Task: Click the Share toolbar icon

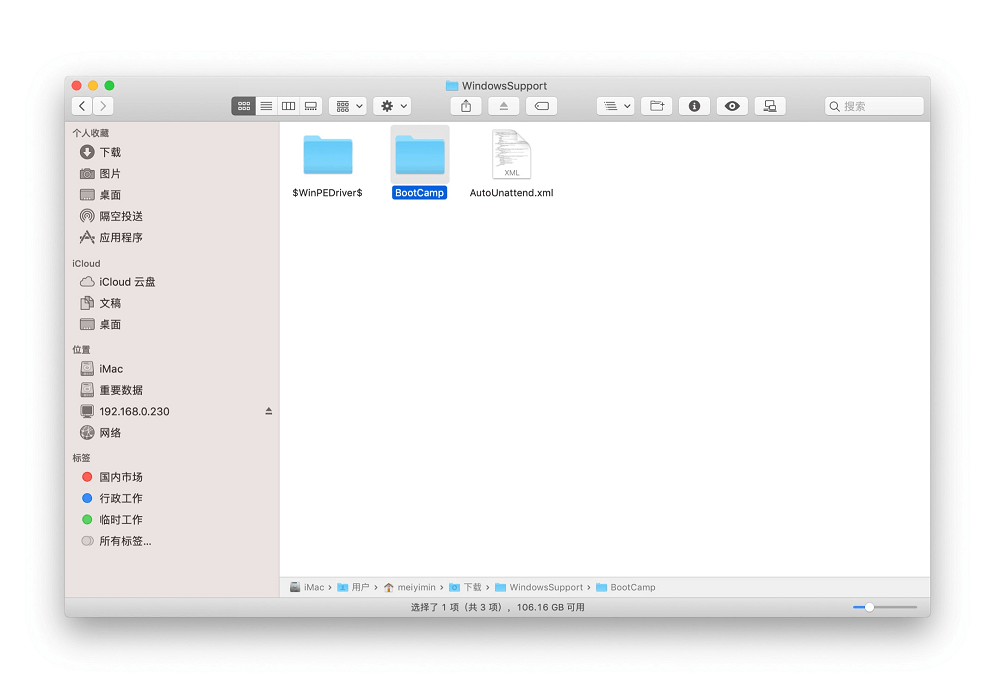Action: [x=466, y=106]
